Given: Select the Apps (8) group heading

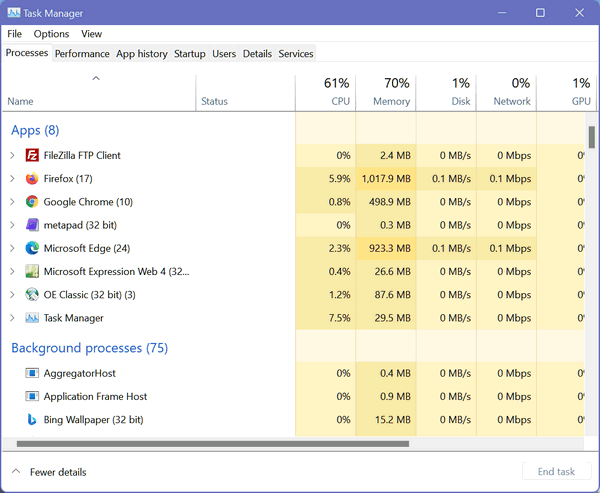Looking at the screenshot, I should click(35, 131).
